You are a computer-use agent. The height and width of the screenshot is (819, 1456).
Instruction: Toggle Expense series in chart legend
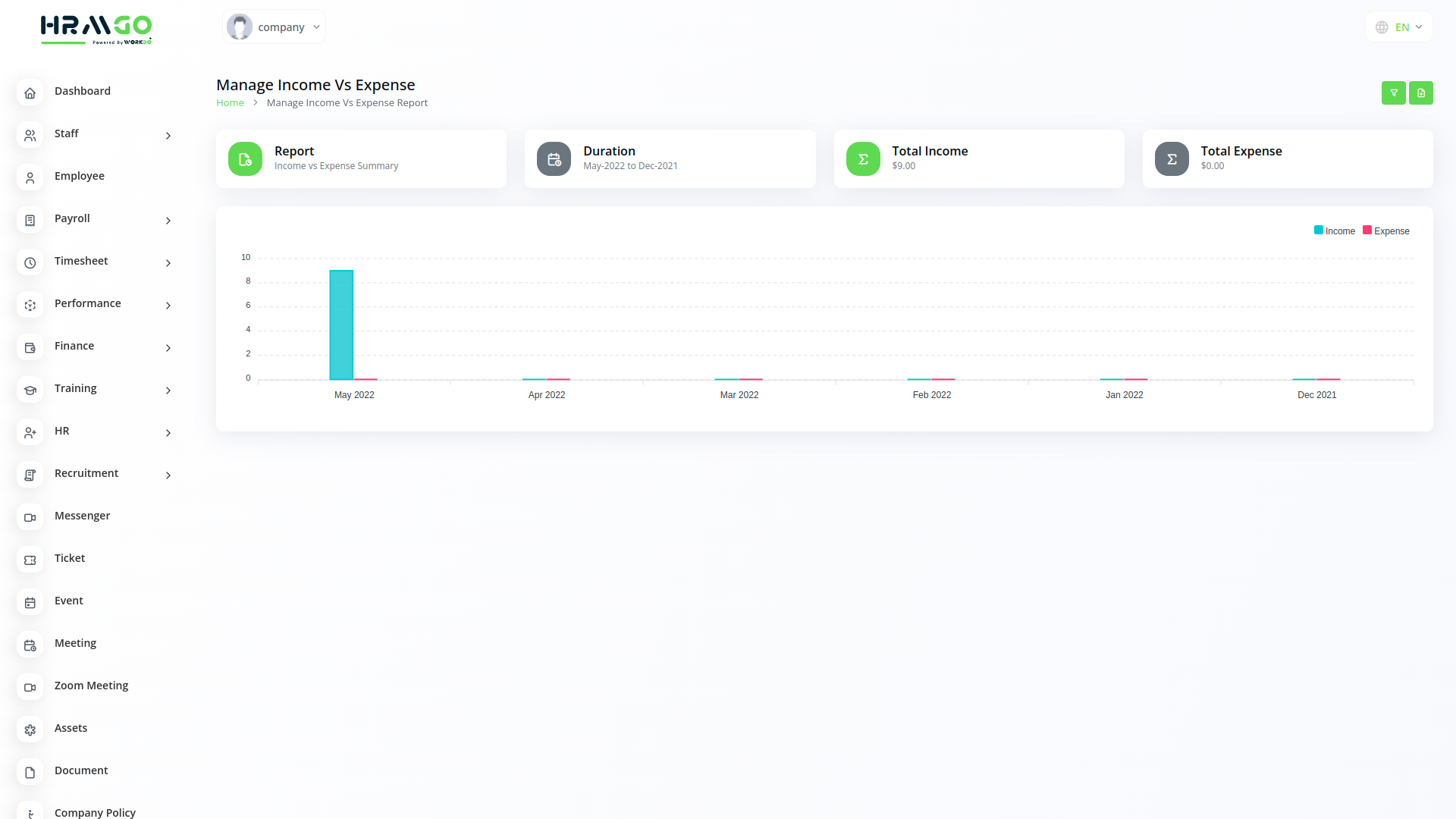(1386, 231)
